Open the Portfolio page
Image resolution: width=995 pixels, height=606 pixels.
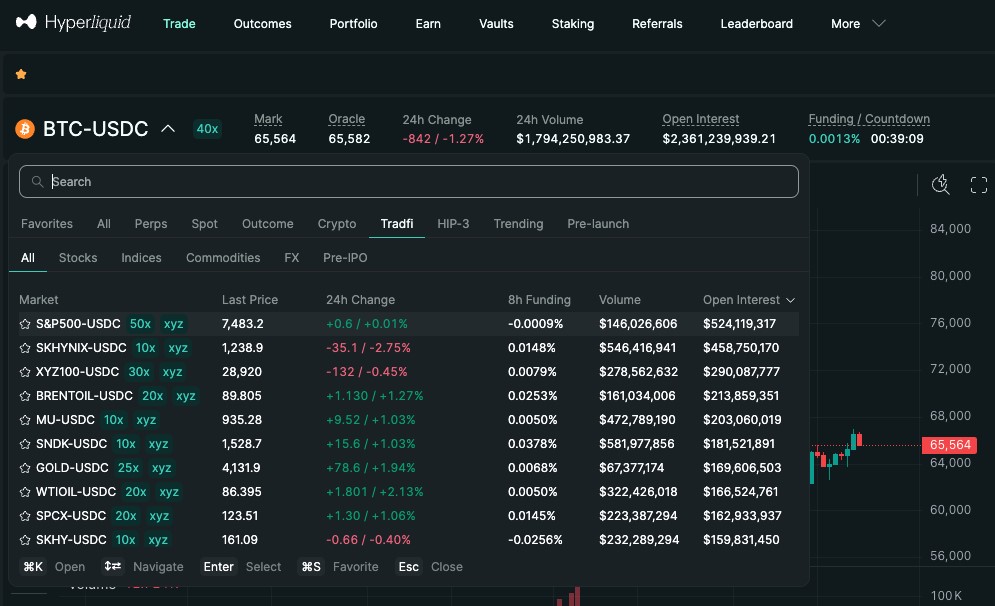(353, 23)
